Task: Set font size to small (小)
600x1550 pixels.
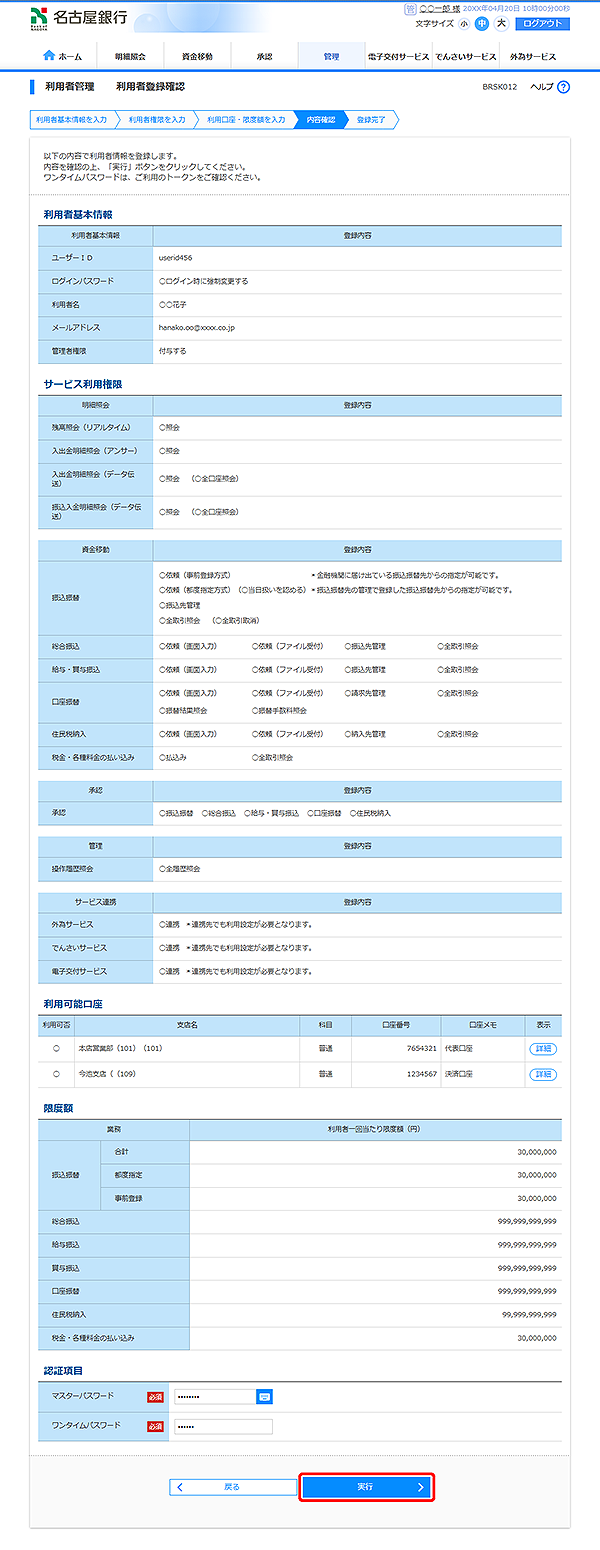Action: (464, 23)
